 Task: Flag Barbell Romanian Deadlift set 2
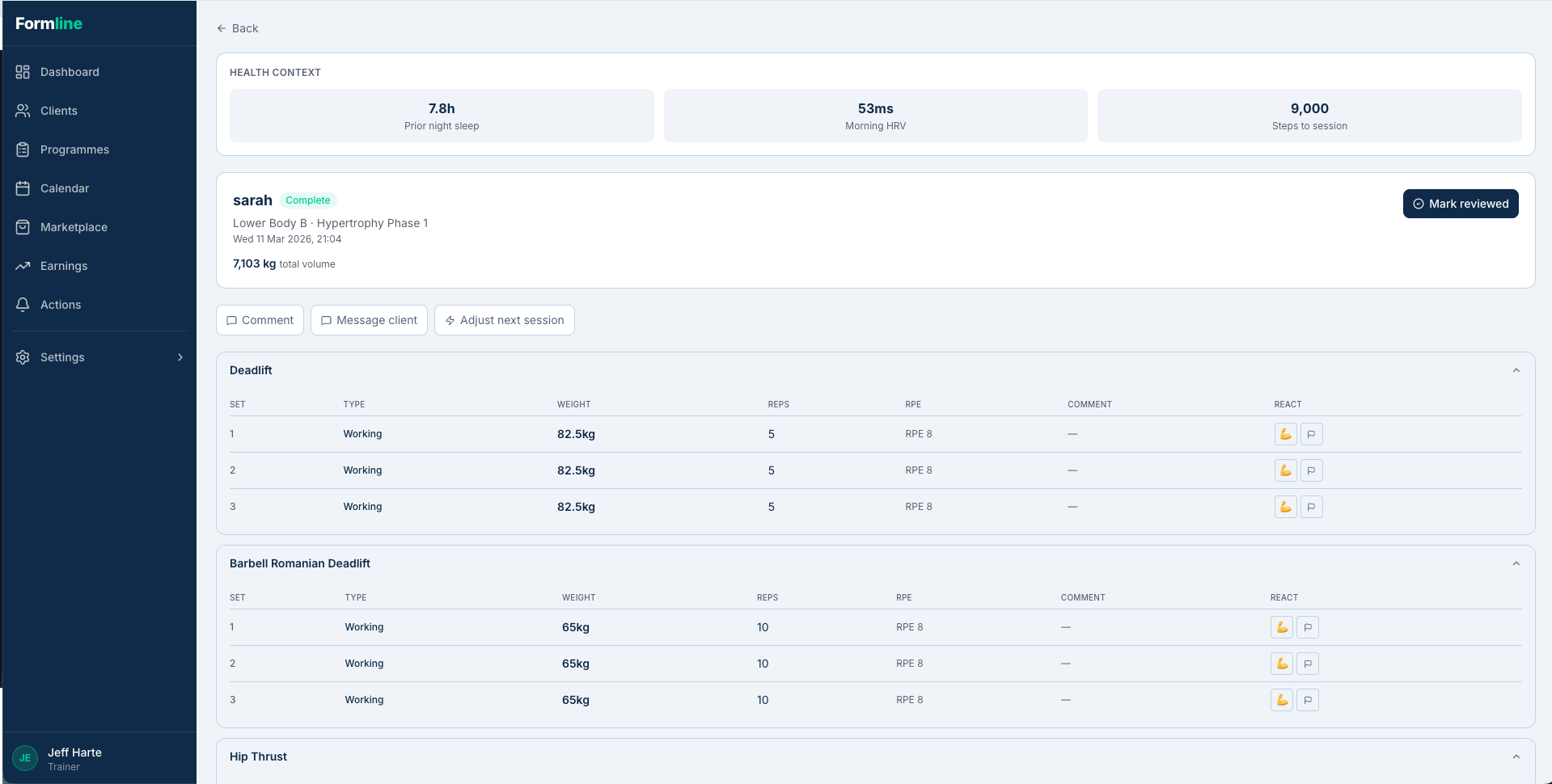[1307, 664]
